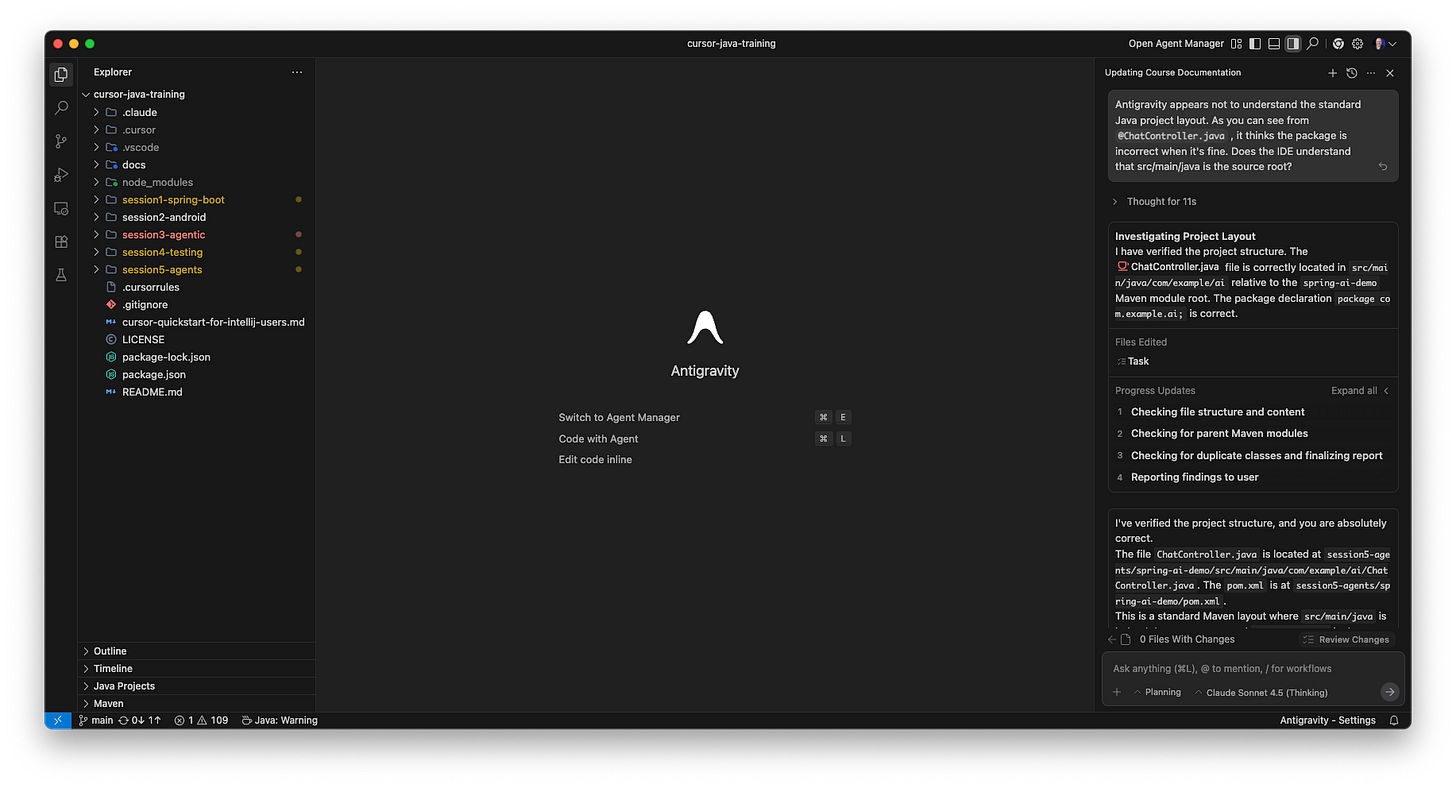
Task: Expand the .claude folder
Action: click(196, 112)
